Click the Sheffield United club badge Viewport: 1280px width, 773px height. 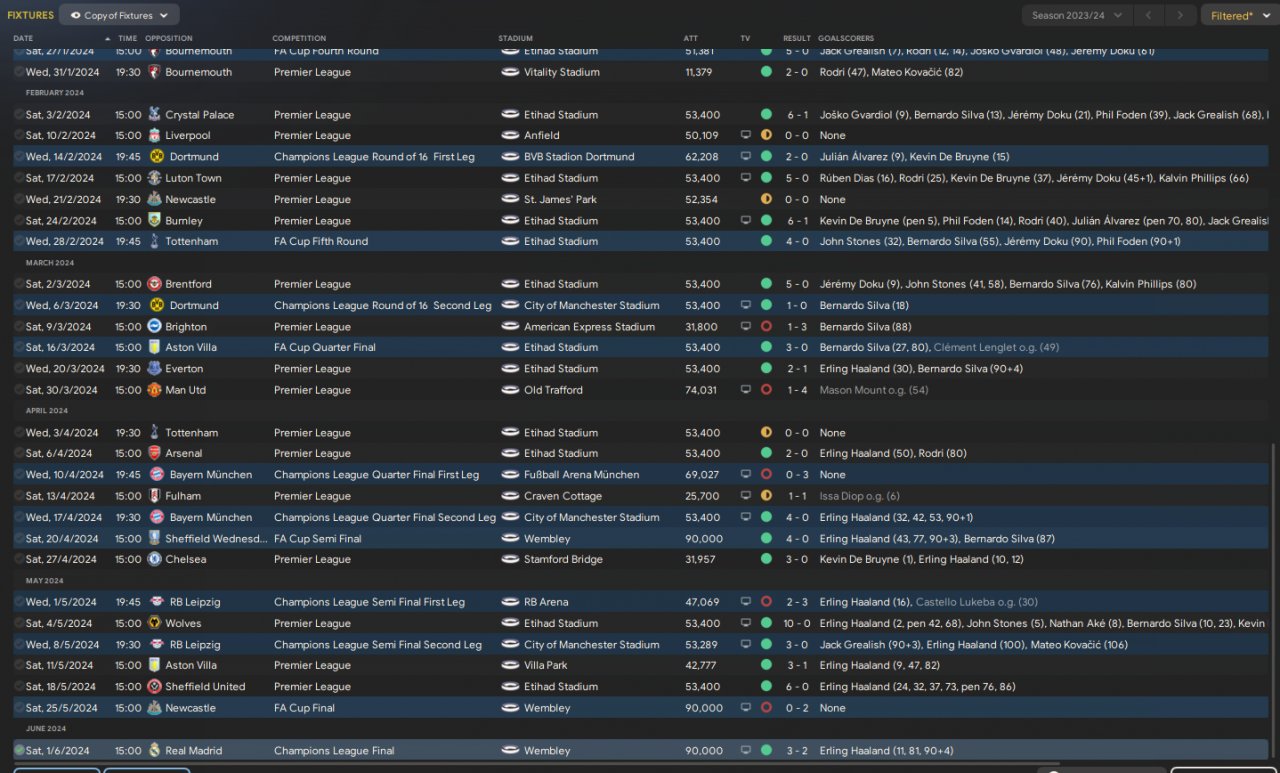pos(154,687)
